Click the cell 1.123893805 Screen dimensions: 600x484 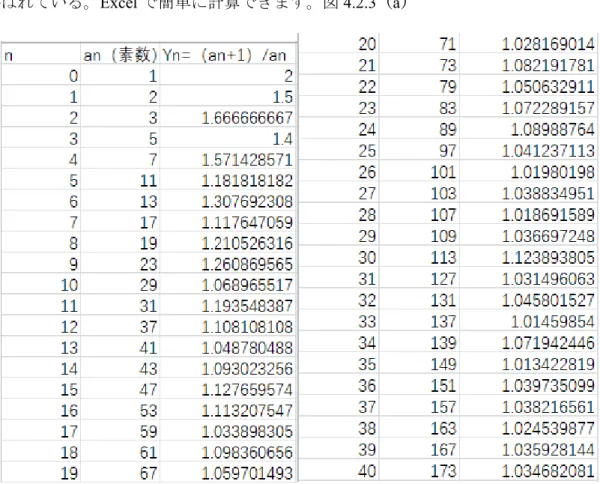528,257
